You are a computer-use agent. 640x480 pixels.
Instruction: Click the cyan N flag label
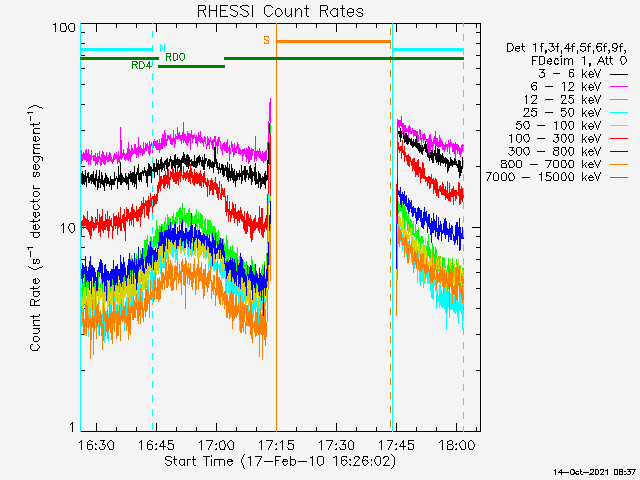(162, 47)
